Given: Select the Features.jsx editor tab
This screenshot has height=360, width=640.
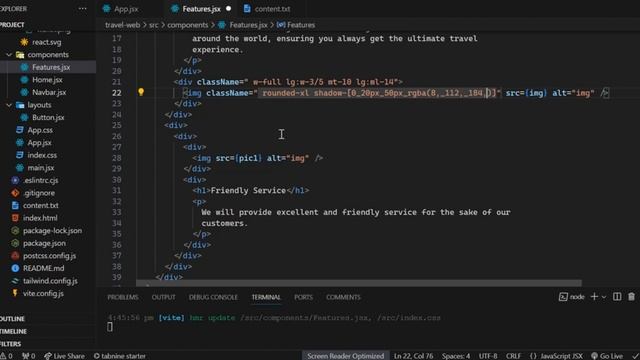Looking at the screenshot, I should click(201, 9).
